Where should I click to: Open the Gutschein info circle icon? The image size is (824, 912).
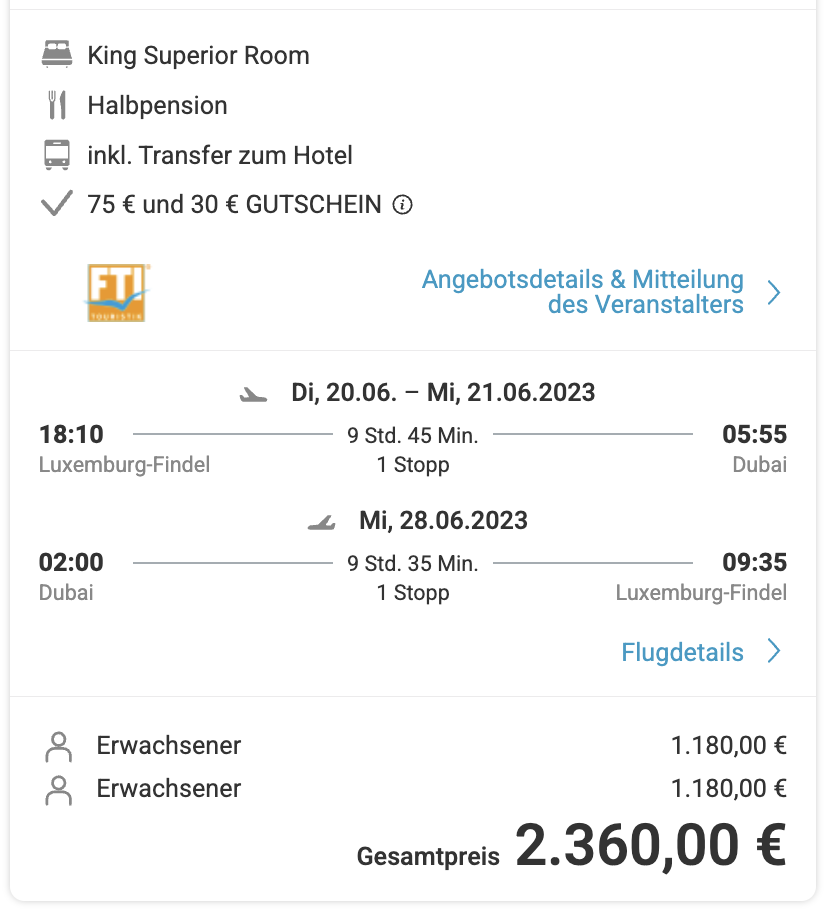pyautogui.click(x=402, y=205)
